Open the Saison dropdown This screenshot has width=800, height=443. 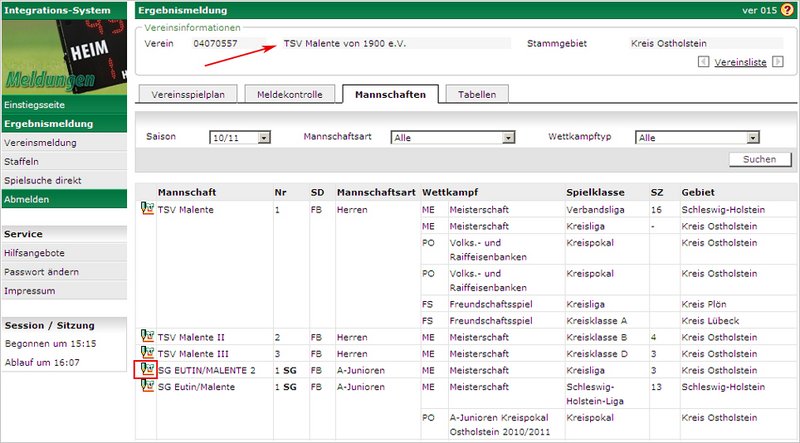click(265, 138)
